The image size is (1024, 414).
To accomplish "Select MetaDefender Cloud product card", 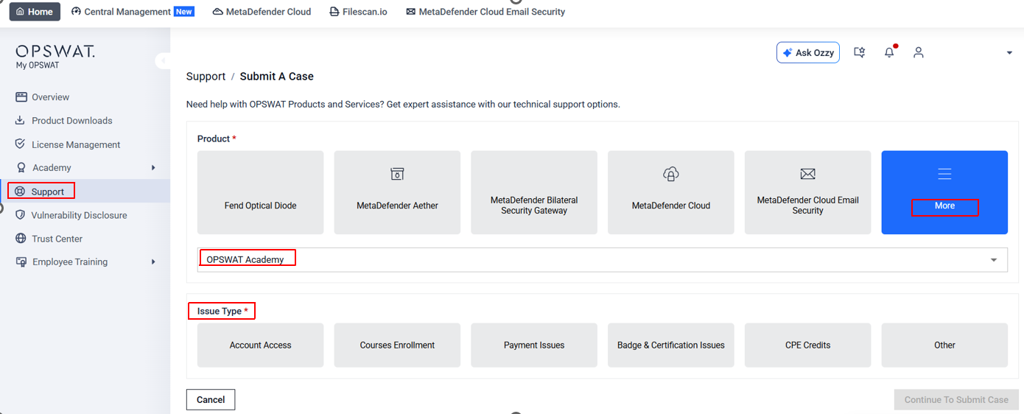I will click(671, 193).
